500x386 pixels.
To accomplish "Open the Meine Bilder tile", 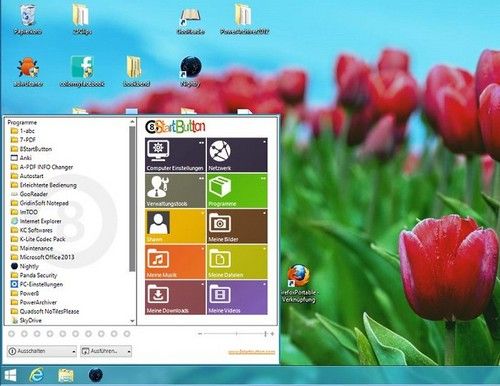I will [x=237, y=226].
